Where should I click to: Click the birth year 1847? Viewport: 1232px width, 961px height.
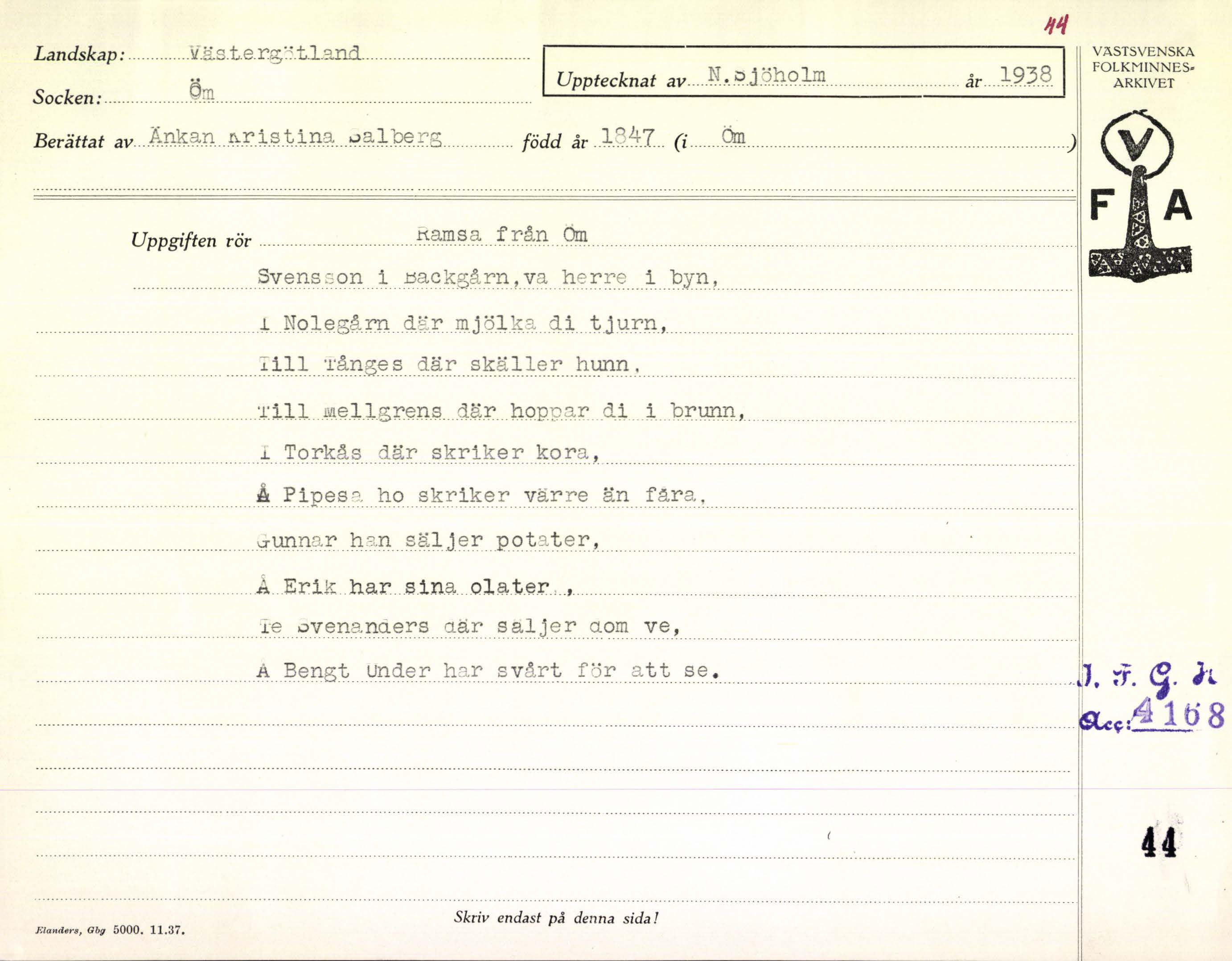tap(627, 137)
